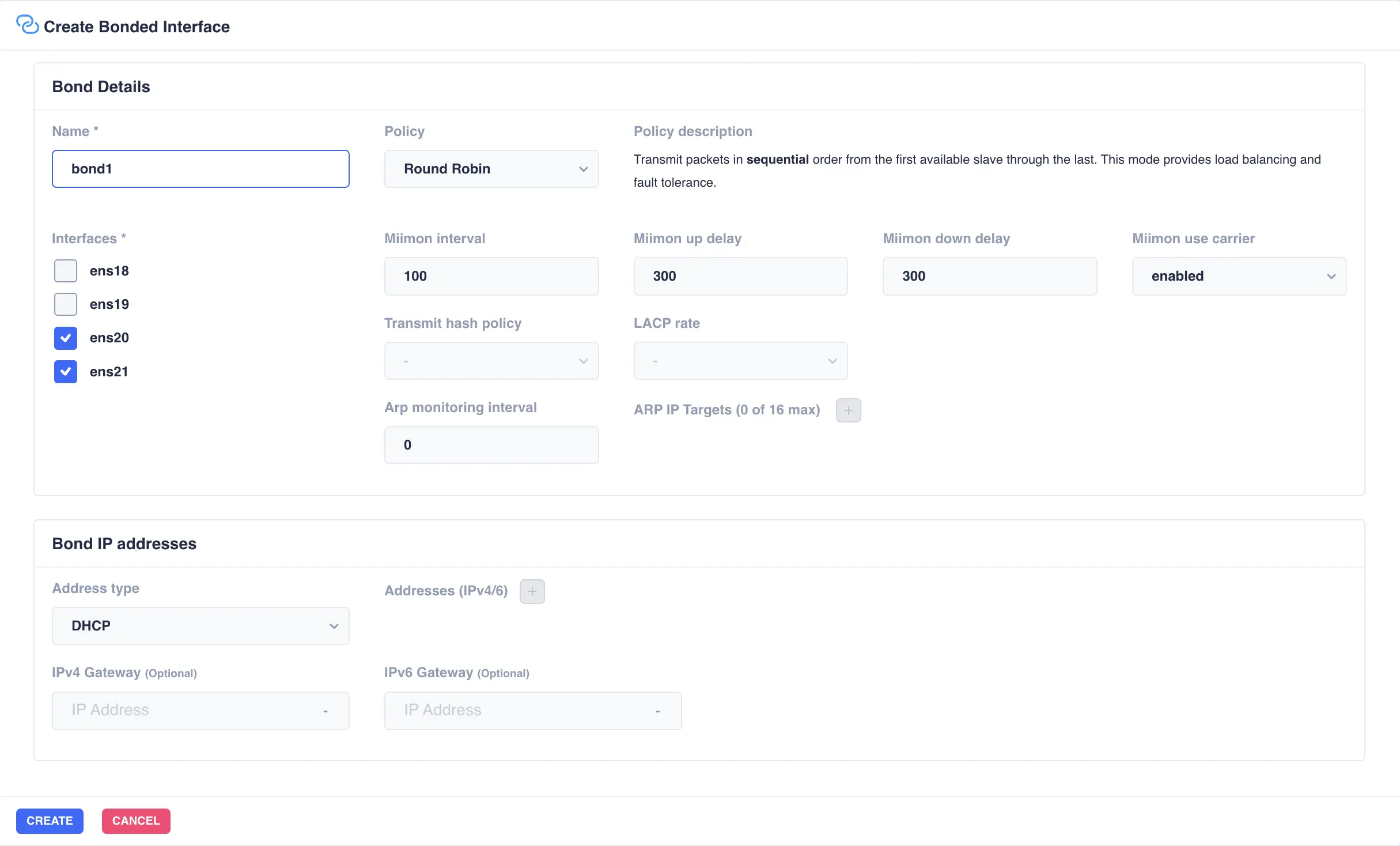
Task: Click the Addresses (IPv4/6) label
Action: (x=446, y=591)
